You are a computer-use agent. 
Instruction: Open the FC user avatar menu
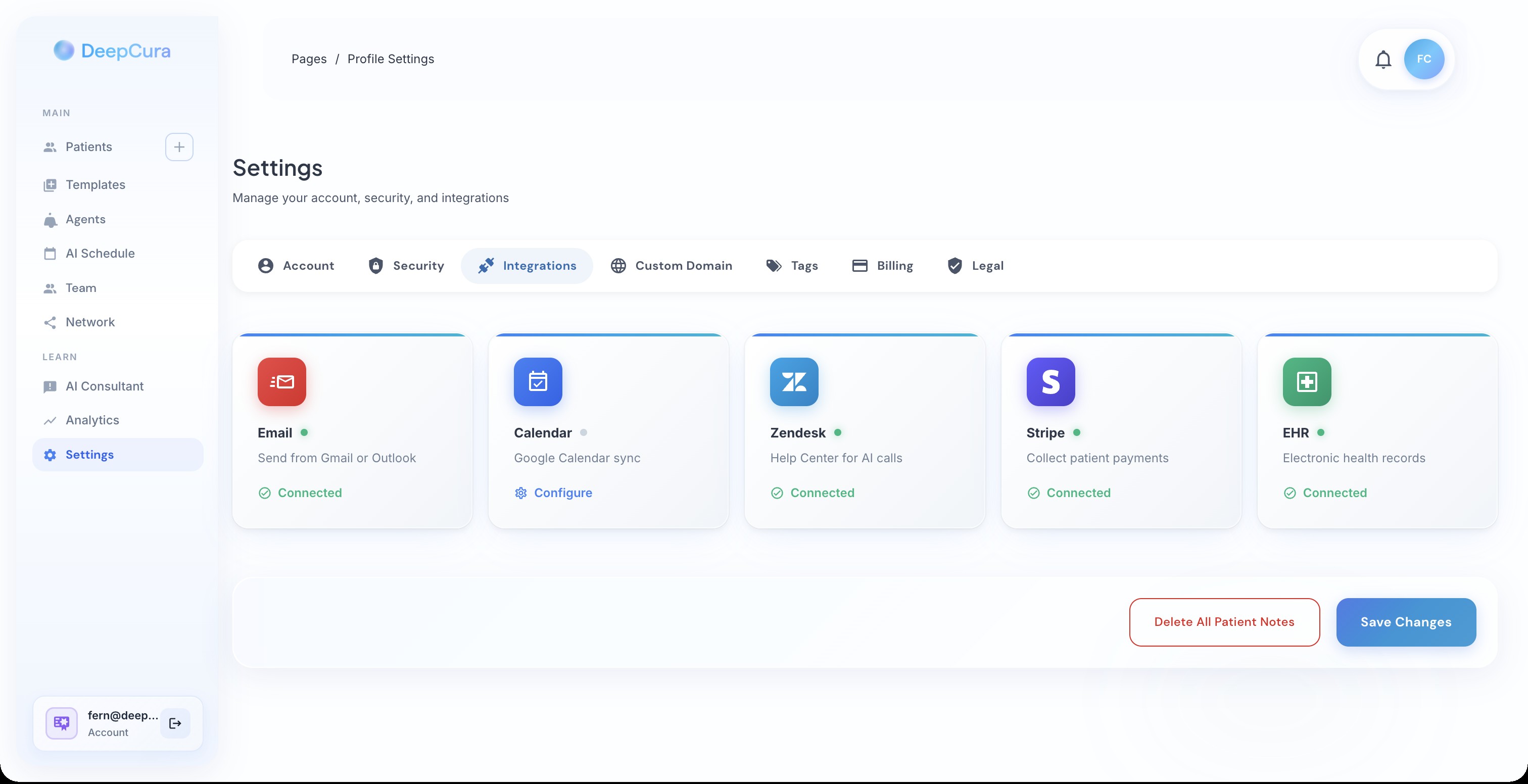1423,59
